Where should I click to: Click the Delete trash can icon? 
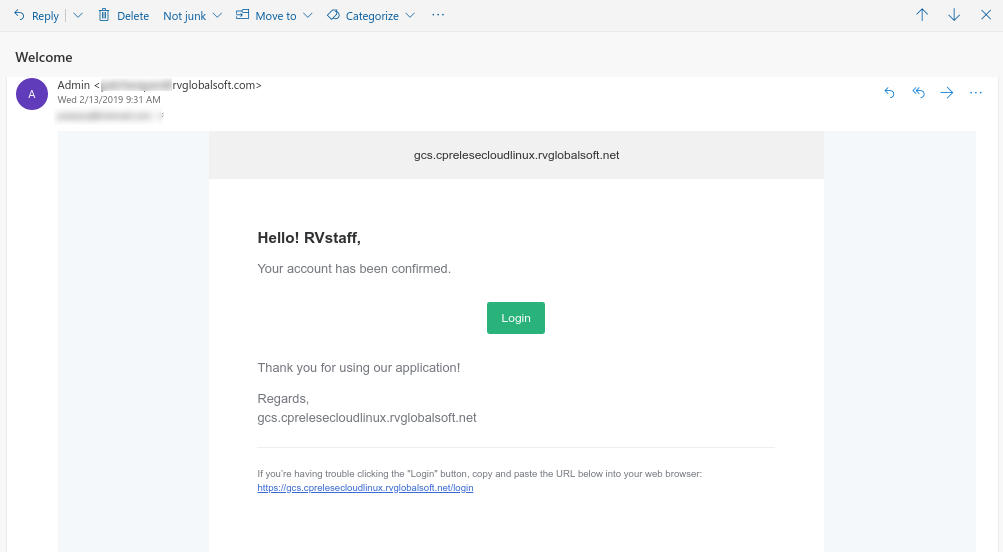(x=104, y=15)
